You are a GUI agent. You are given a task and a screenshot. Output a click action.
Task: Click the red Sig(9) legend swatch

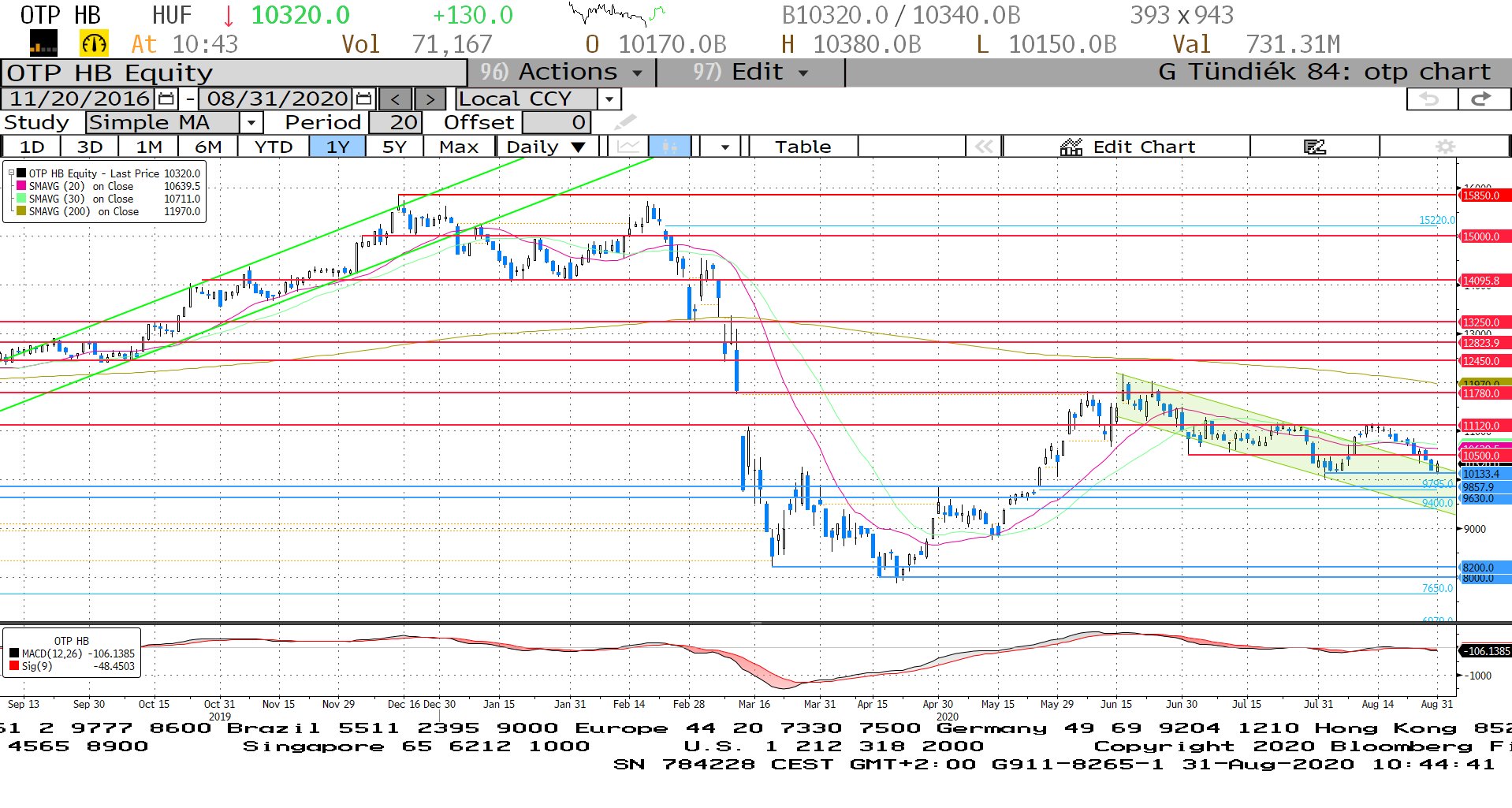coord(14,666)
